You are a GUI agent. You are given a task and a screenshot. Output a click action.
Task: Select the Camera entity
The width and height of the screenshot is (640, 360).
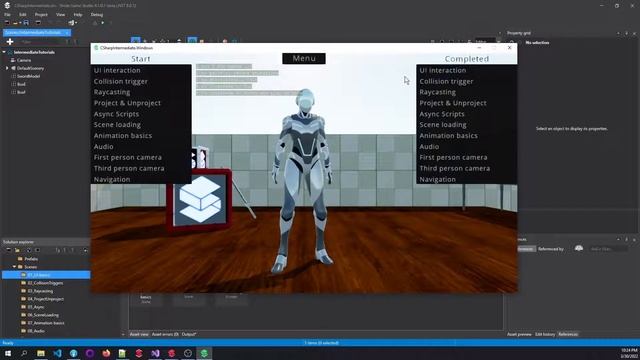coord(24,60)
